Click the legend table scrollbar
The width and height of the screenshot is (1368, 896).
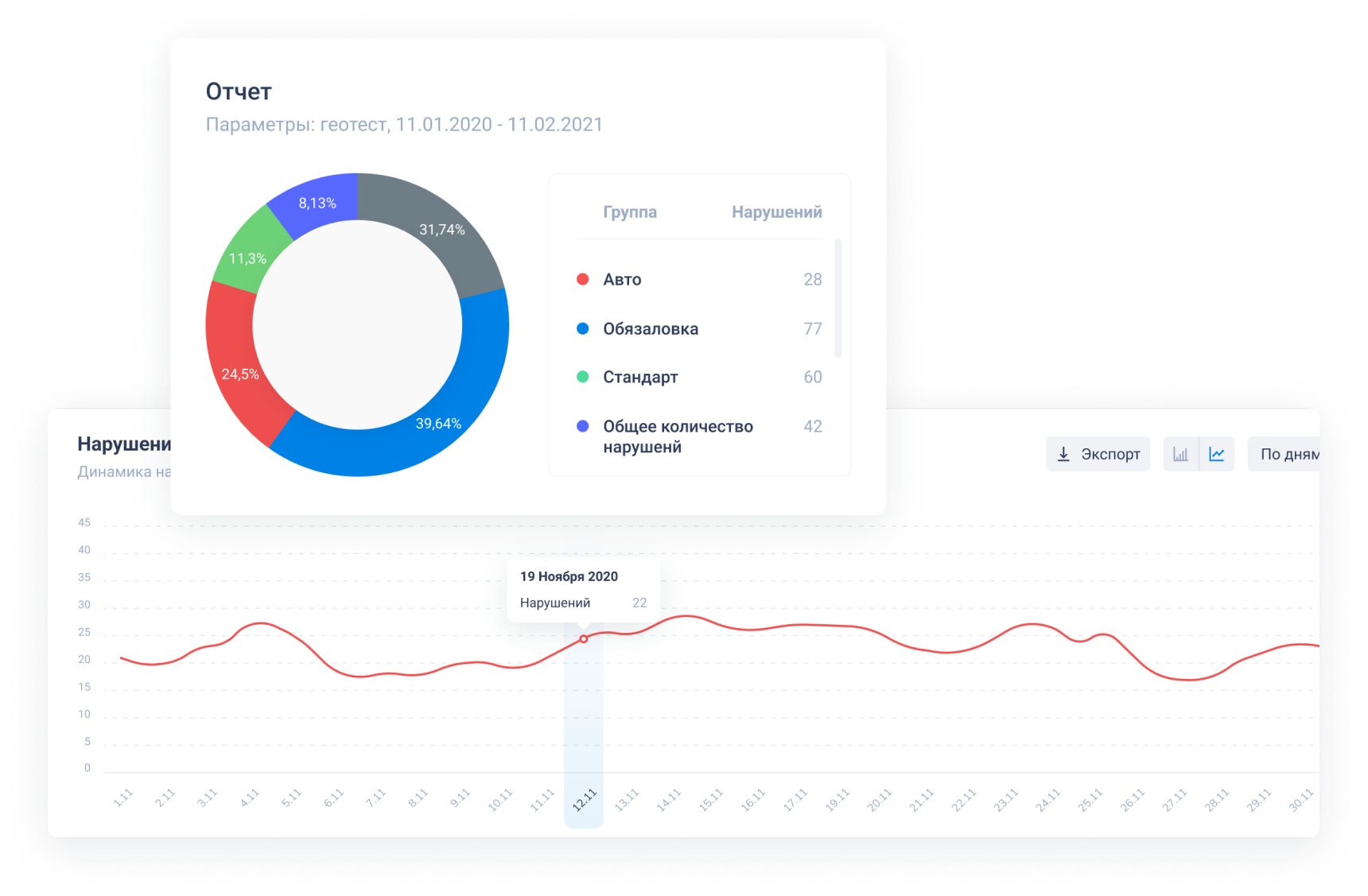(x=838, y=298)
